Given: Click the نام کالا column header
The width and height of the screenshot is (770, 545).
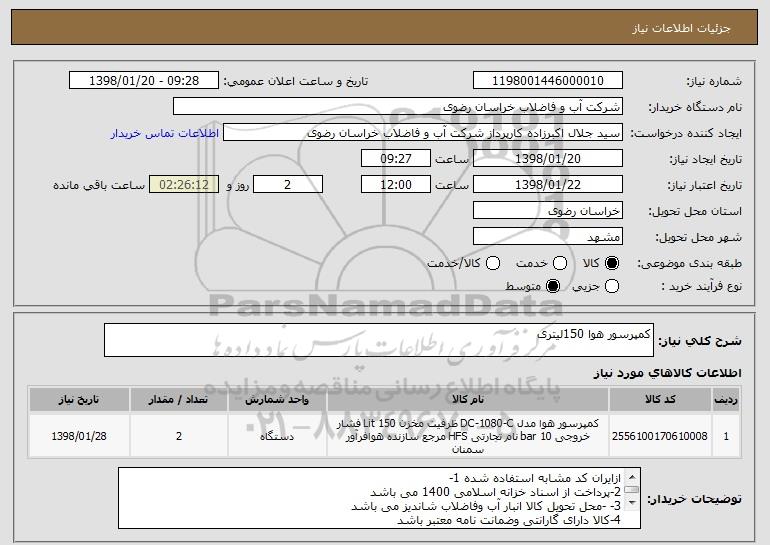Looking at the screenshot, I should coord(468,400).
